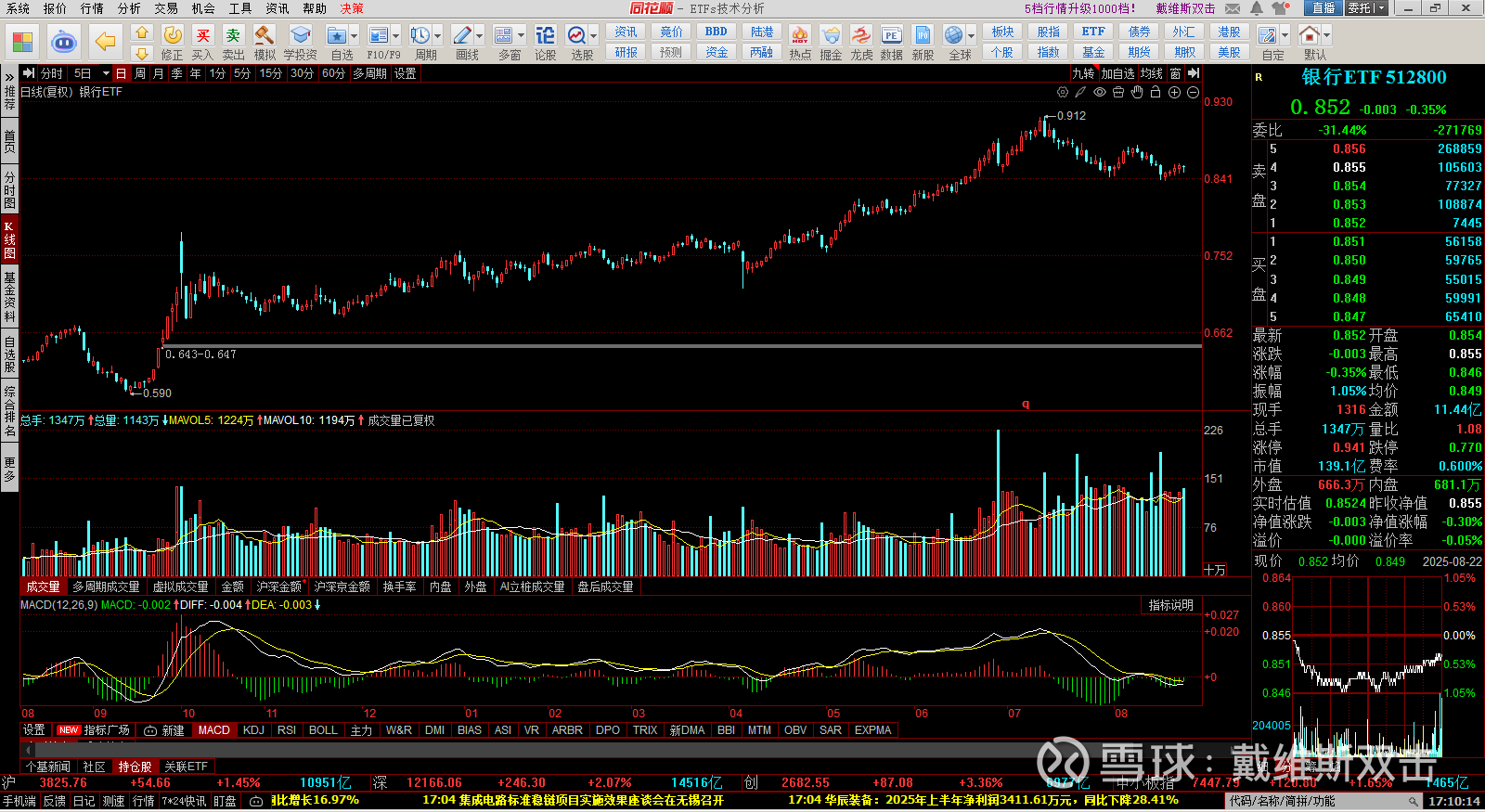Open the 持仓股 bottom tab
Screen dimensions: 1485x812
tap(135, 767)
